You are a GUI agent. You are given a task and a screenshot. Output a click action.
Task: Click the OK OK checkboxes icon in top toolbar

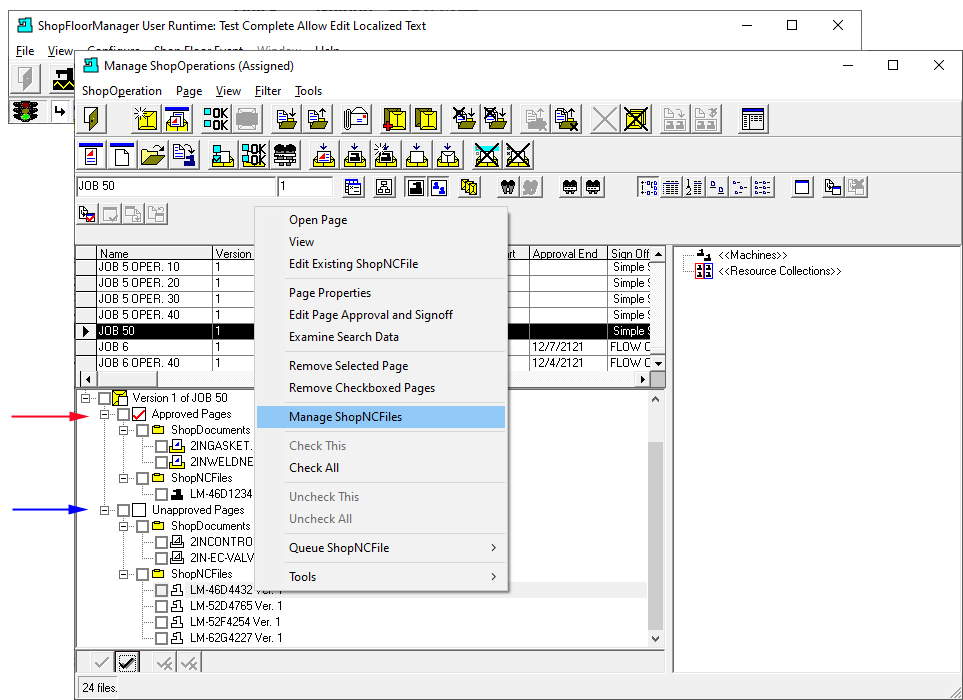216,119
